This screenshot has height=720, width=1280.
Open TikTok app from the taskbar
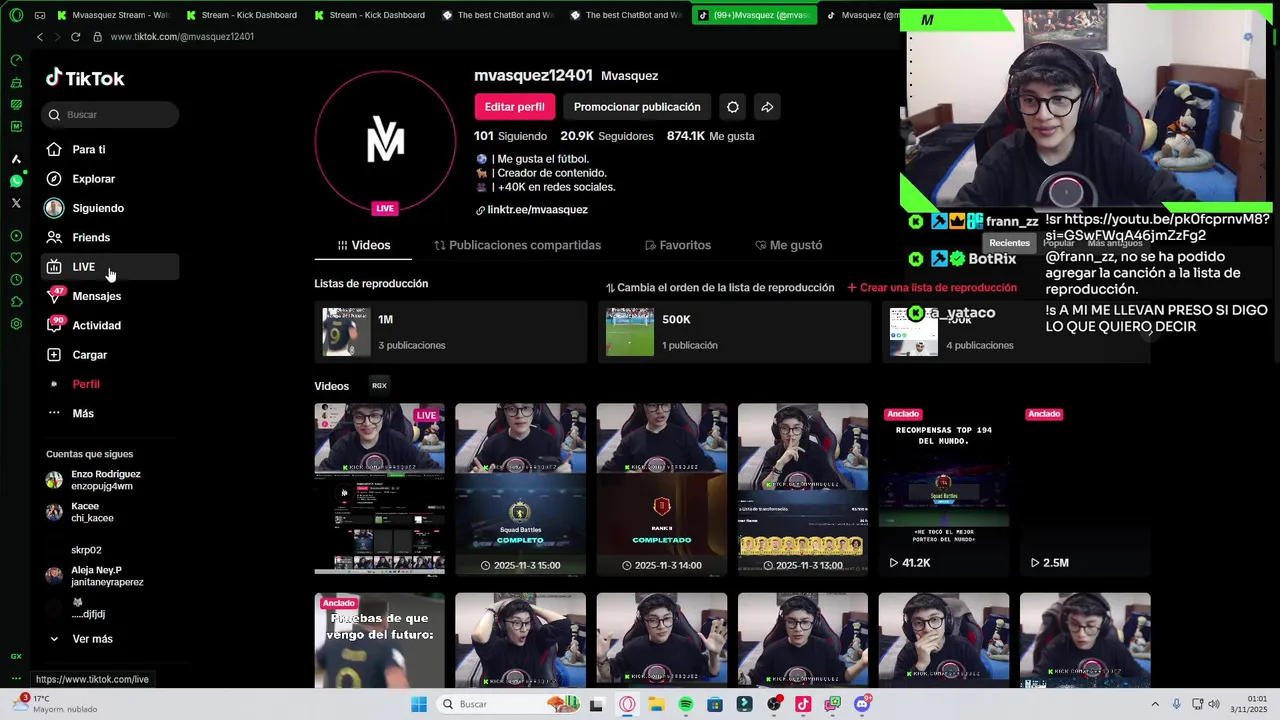tap(803, 704)
